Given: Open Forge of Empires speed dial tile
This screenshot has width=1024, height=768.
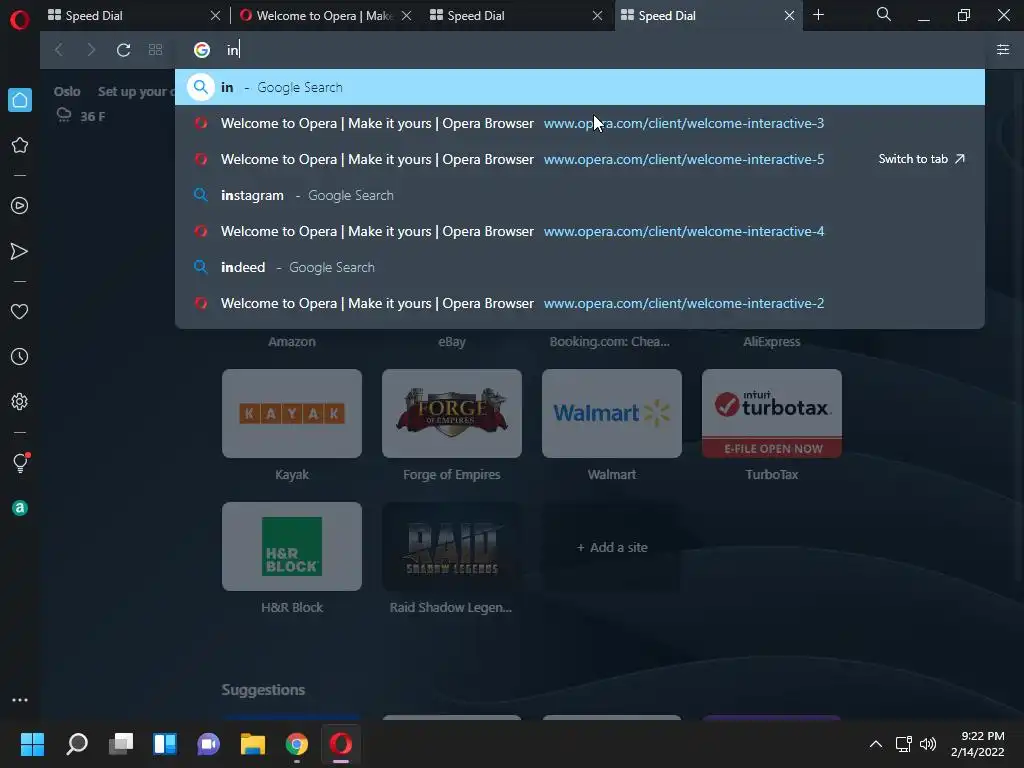Looking at the screenshot, I should pos(452,413).
